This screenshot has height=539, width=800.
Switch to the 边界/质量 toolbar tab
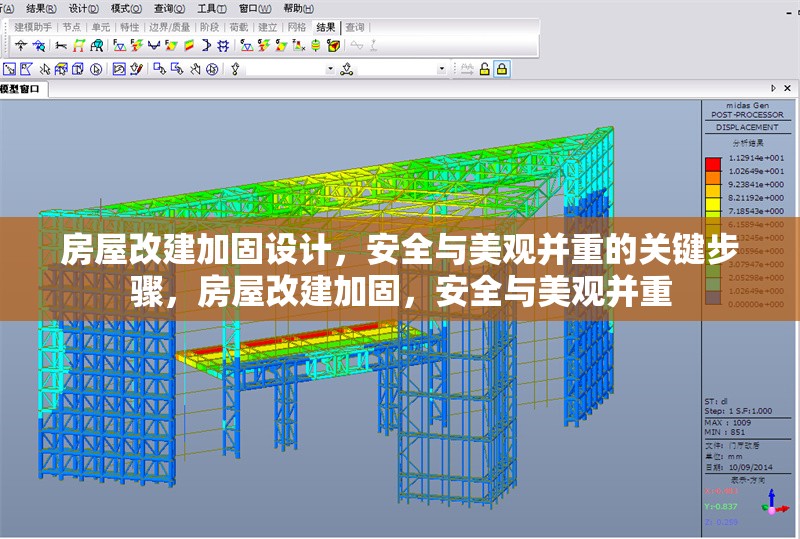tap(169, 27)
